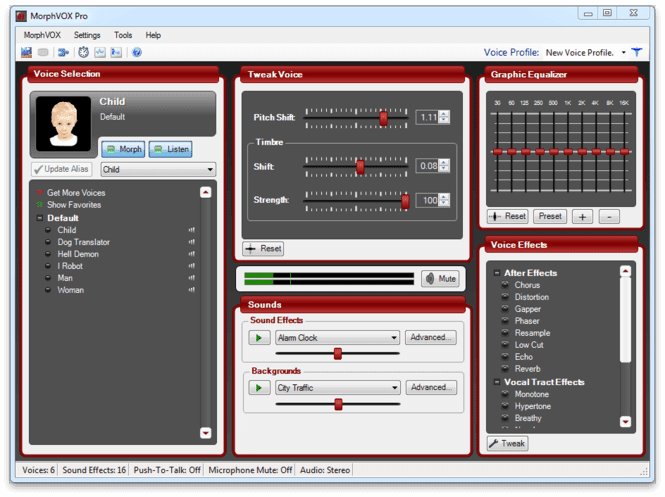Open the Tools menu

point(123,35)
